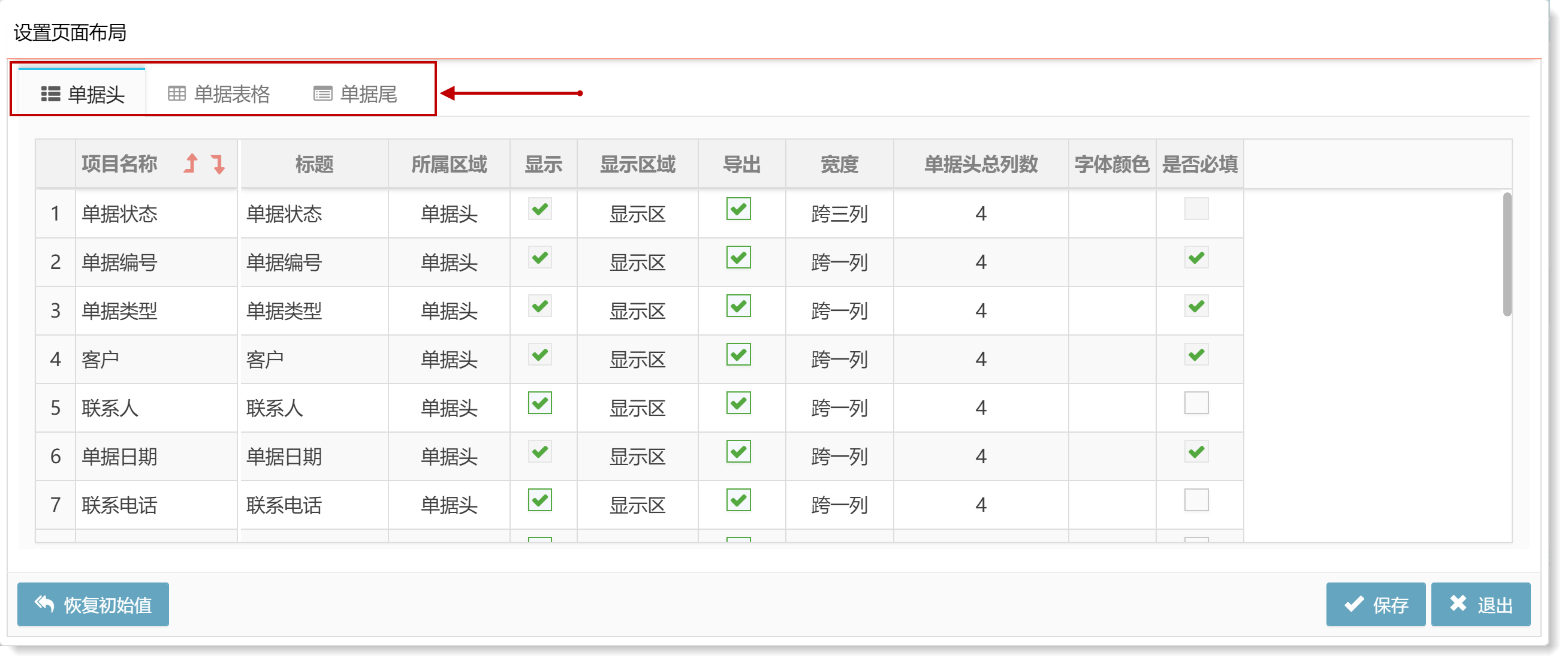
Task: Click the 退出 button
Action: [1481, 605]
